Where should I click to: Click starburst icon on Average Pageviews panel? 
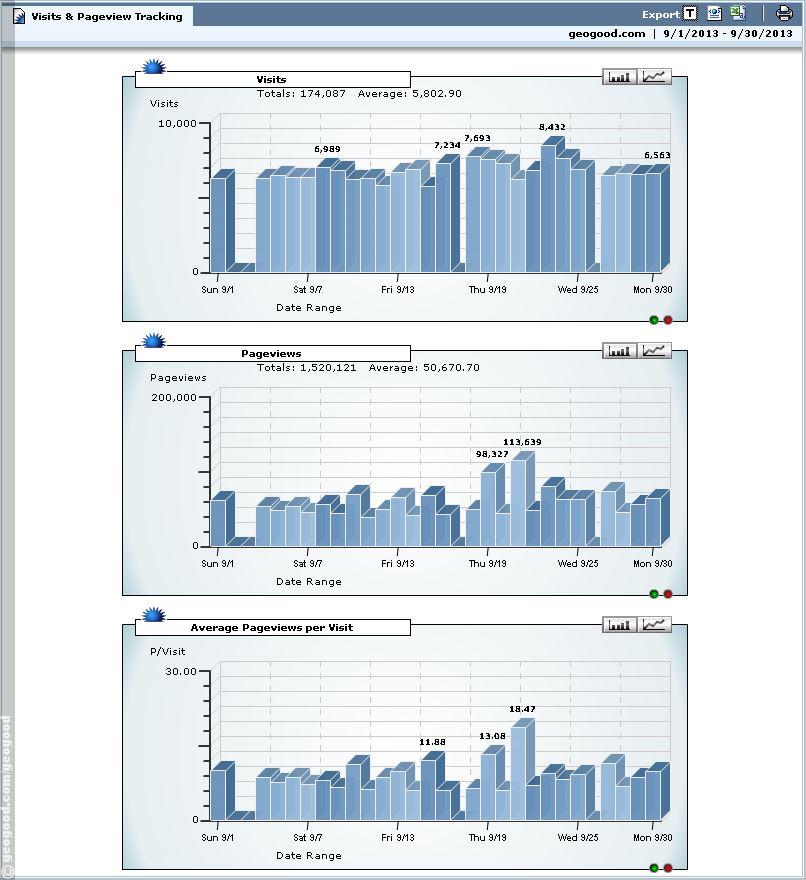153,616
